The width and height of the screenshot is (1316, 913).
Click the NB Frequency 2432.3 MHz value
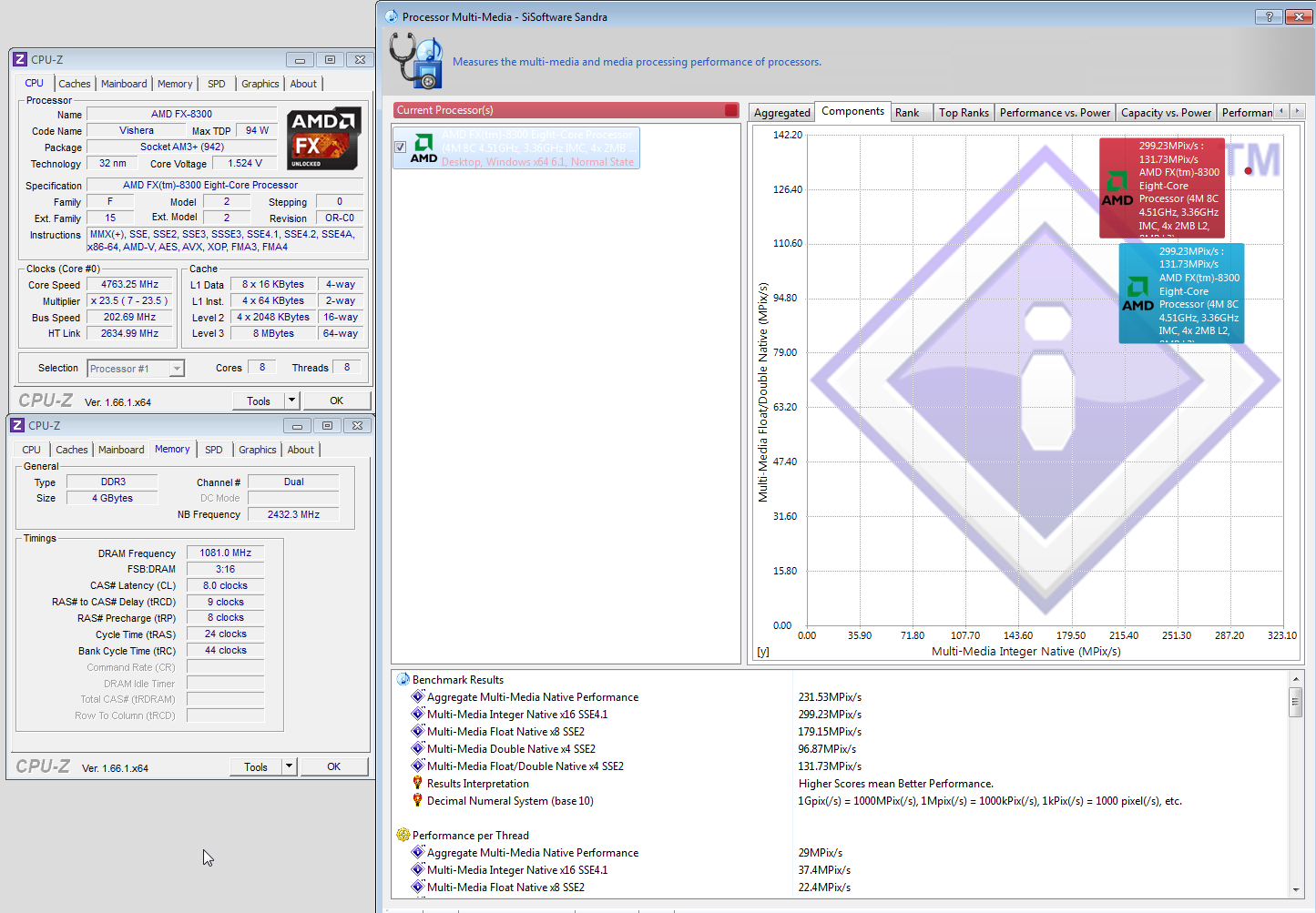tap(293, 514)
